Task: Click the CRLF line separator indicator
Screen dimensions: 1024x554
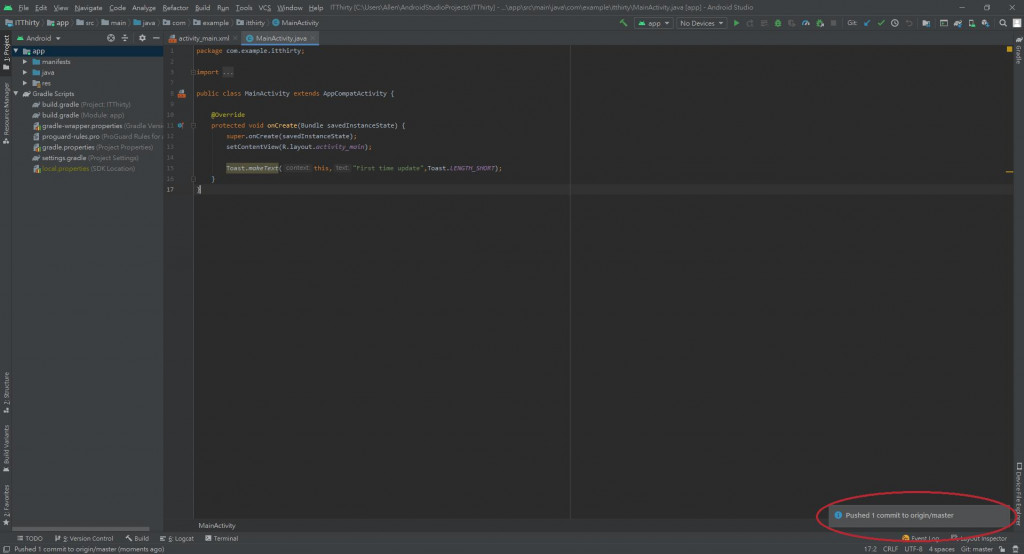Action: [890, 549]
